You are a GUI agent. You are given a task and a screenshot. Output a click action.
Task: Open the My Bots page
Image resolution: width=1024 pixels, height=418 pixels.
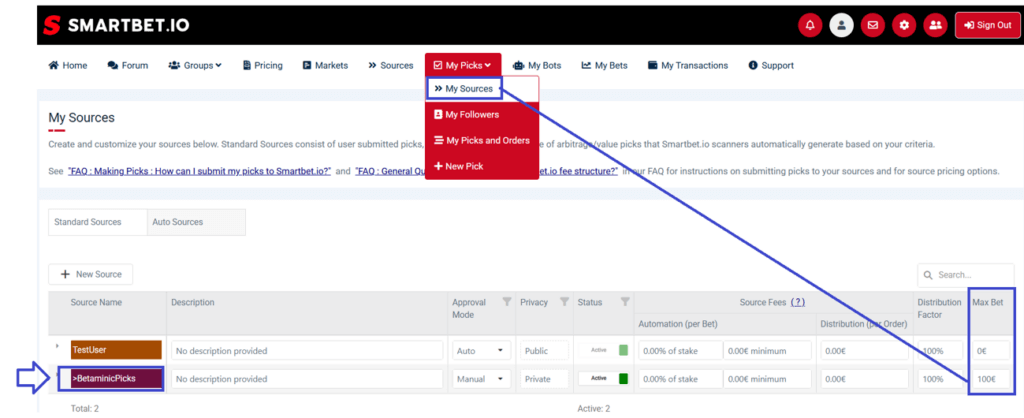(537, 65)
